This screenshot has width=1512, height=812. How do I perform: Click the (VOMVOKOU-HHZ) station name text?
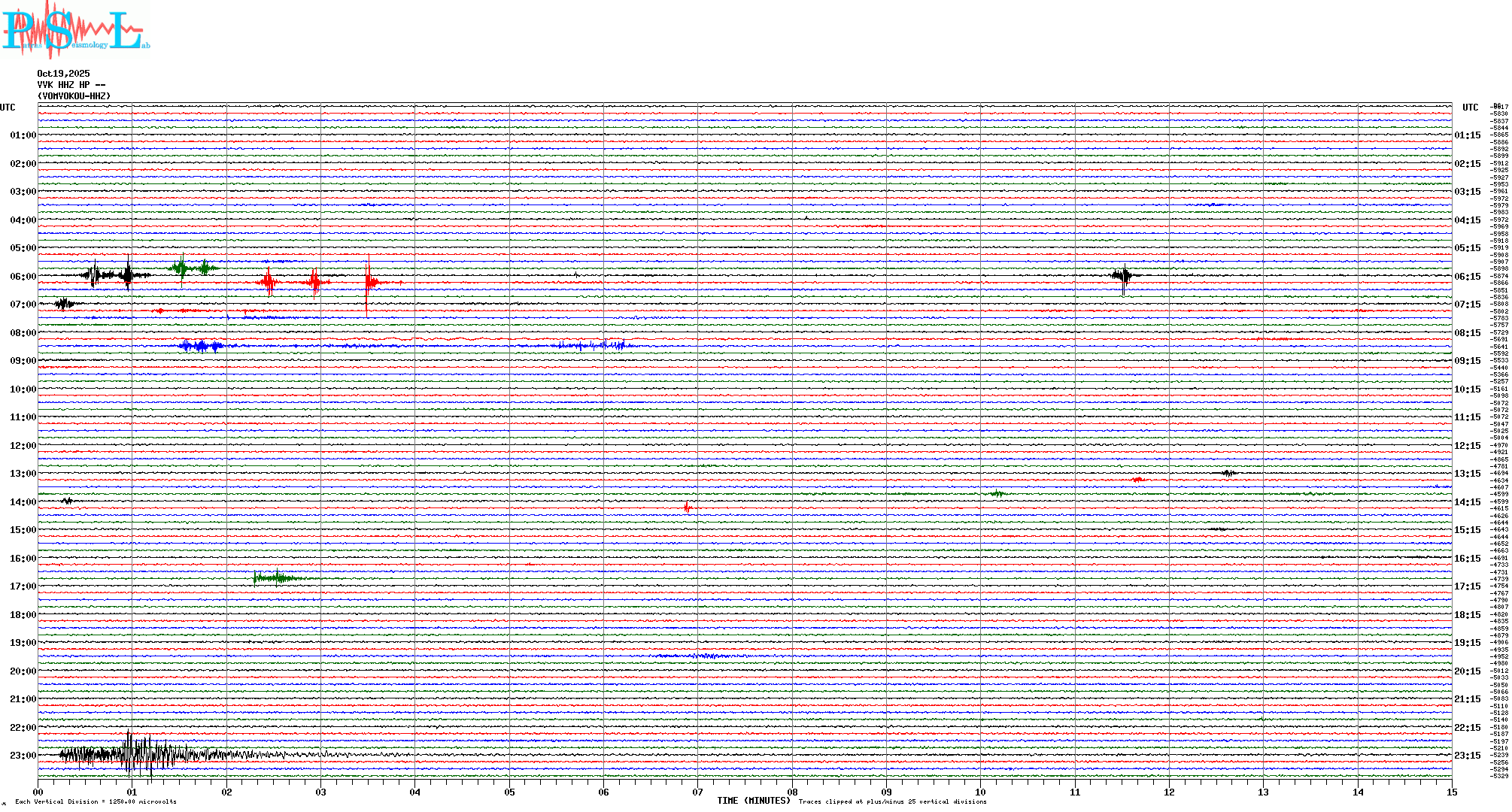[x=74, y=96]
